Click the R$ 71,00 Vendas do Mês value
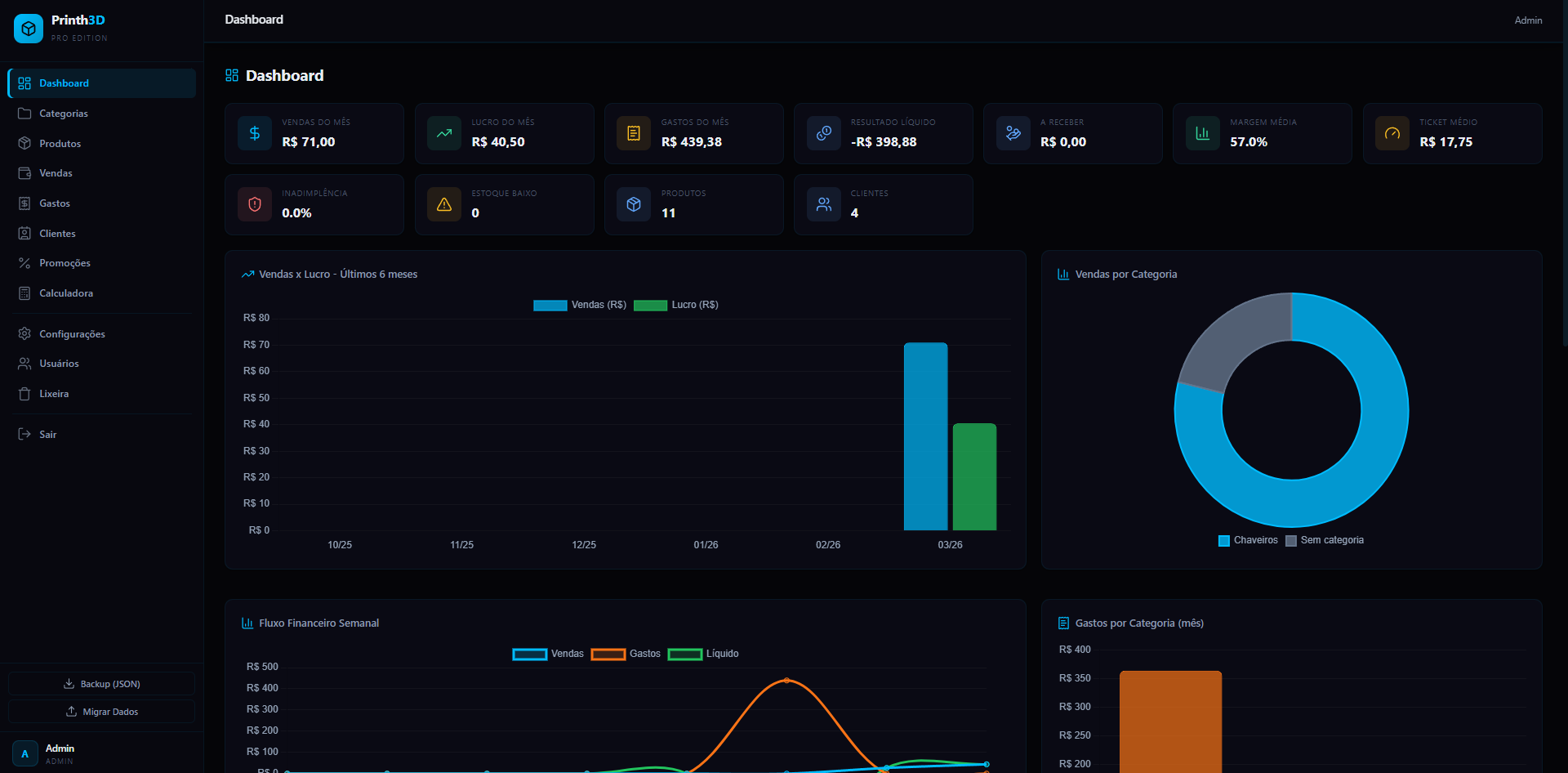1568x773 pixels. pyautogui.click(x=309, y=142)
